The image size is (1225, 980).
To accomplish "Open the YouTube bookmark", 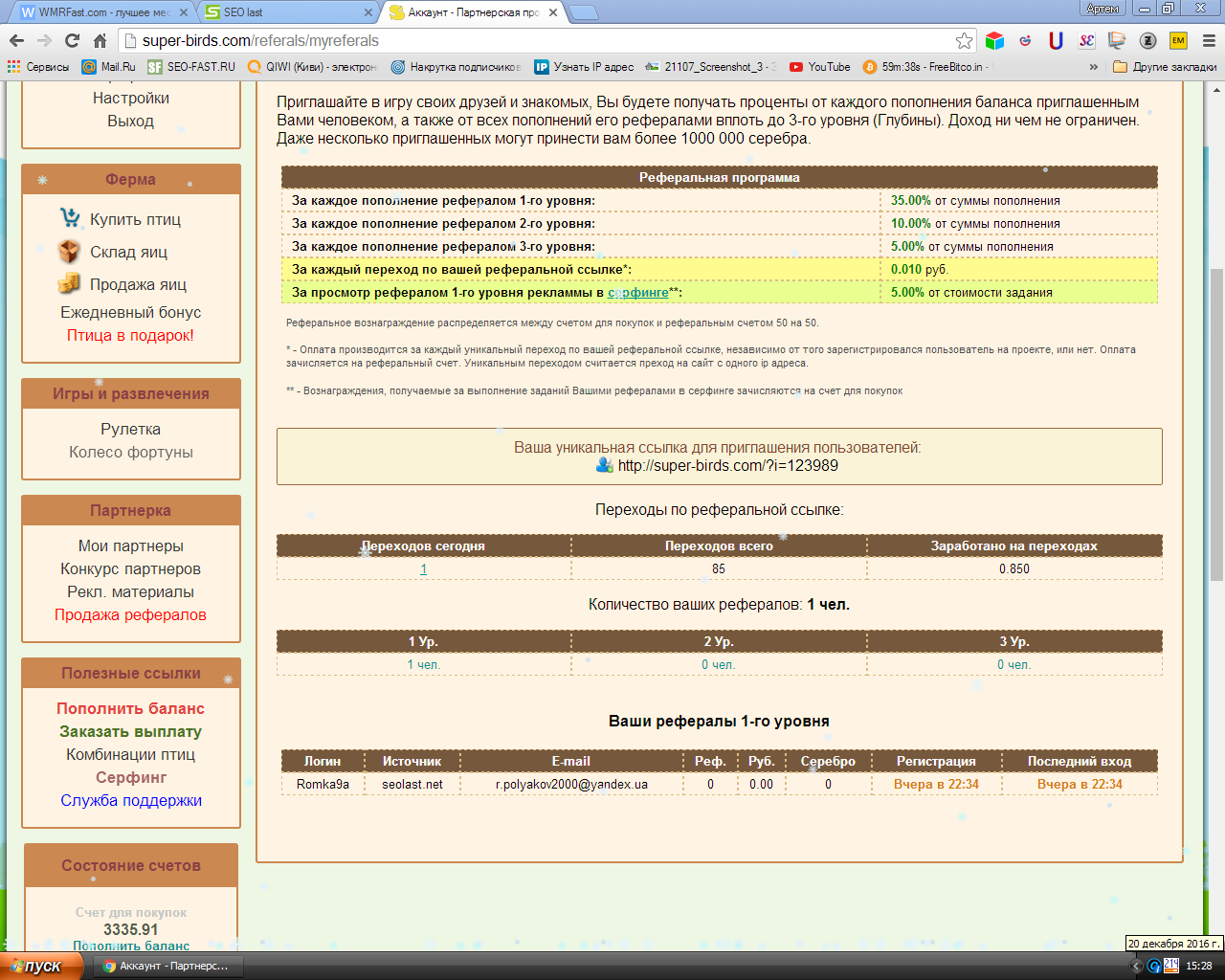I will point(819,67).
